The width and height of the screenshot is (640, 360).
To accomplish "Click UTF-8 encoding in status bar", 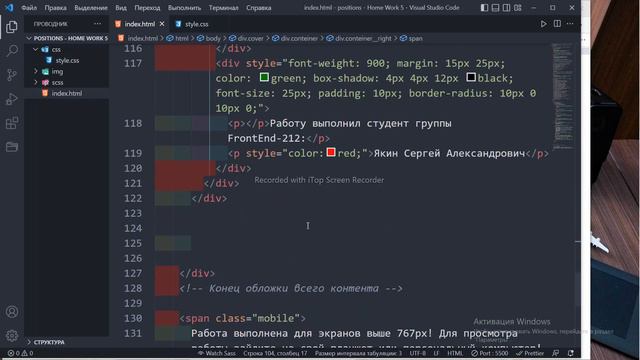I will pyautogui.click(x=418, y=353).
